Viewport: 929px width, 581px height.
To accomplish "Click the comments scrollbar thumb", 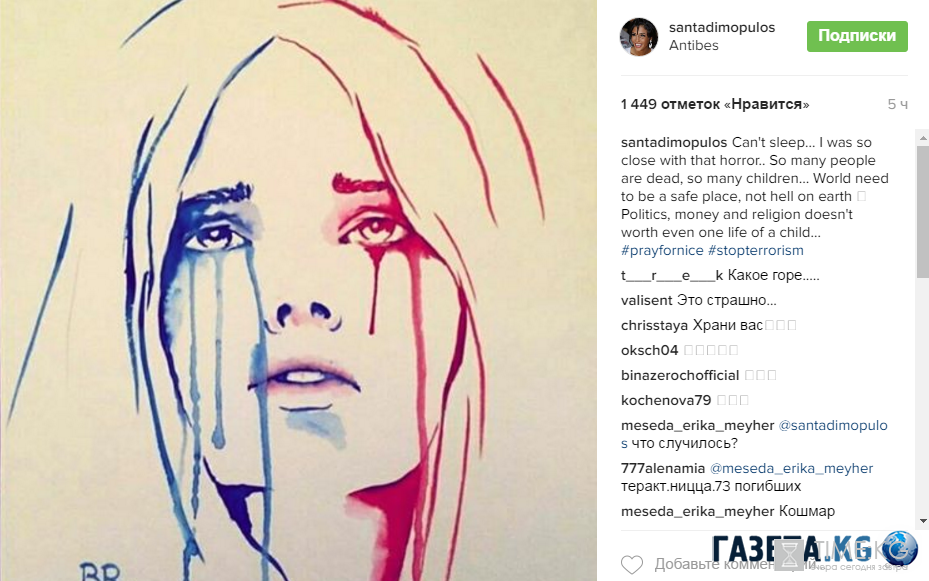I will [x=922, y=211].
